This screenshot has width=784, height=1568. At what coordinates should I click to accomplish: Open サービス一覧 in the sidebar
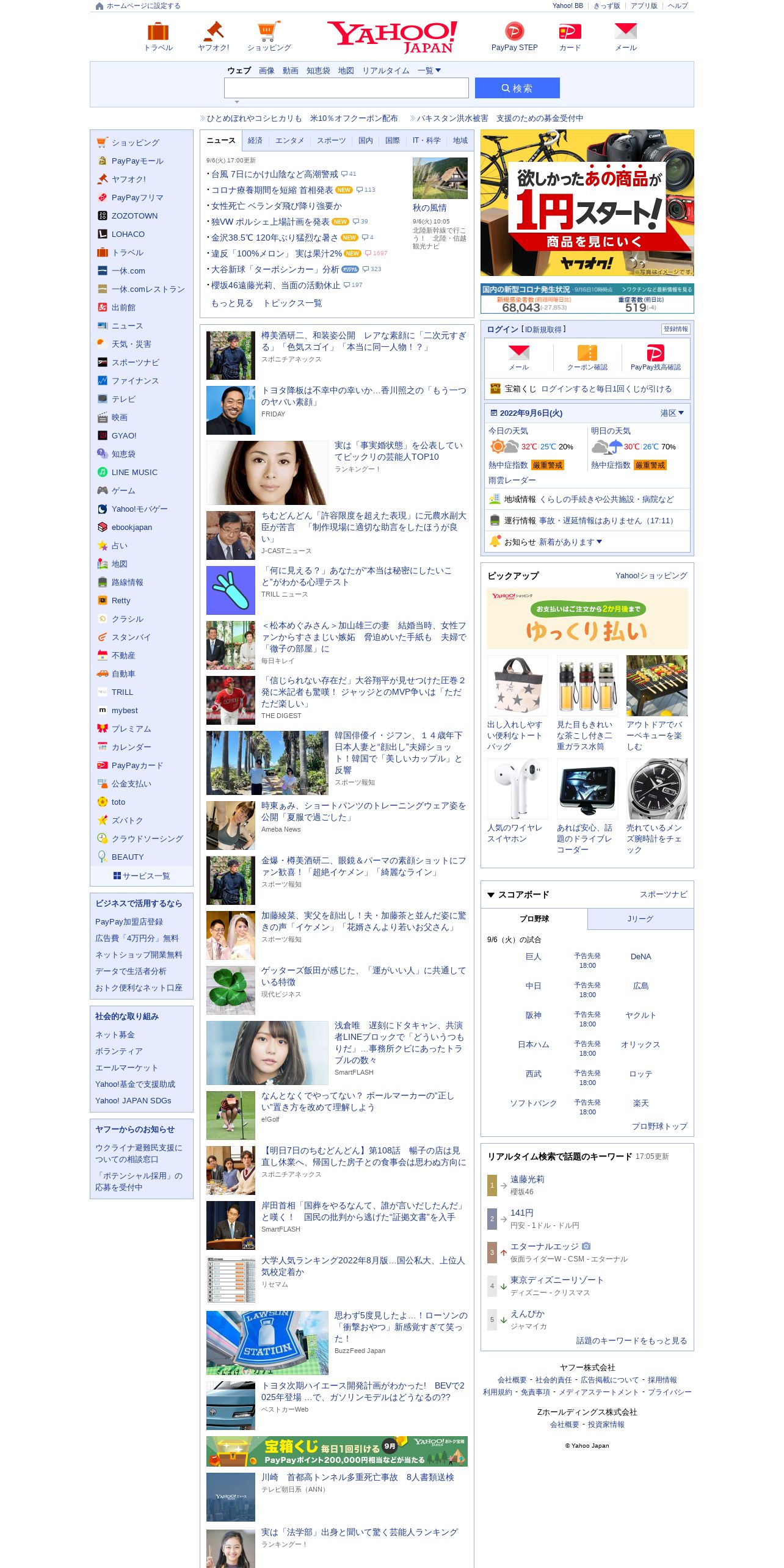142,876
